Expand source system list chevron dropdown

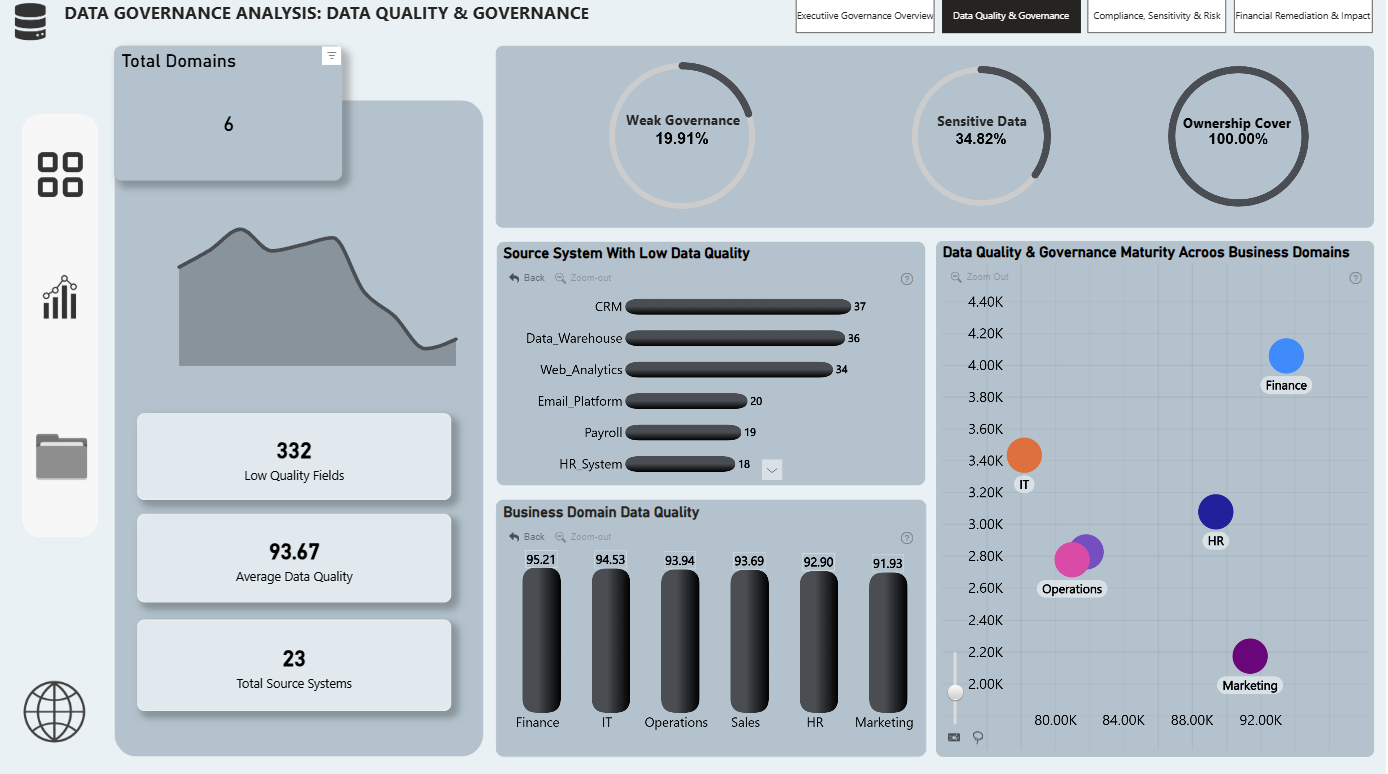pos(772,469)
